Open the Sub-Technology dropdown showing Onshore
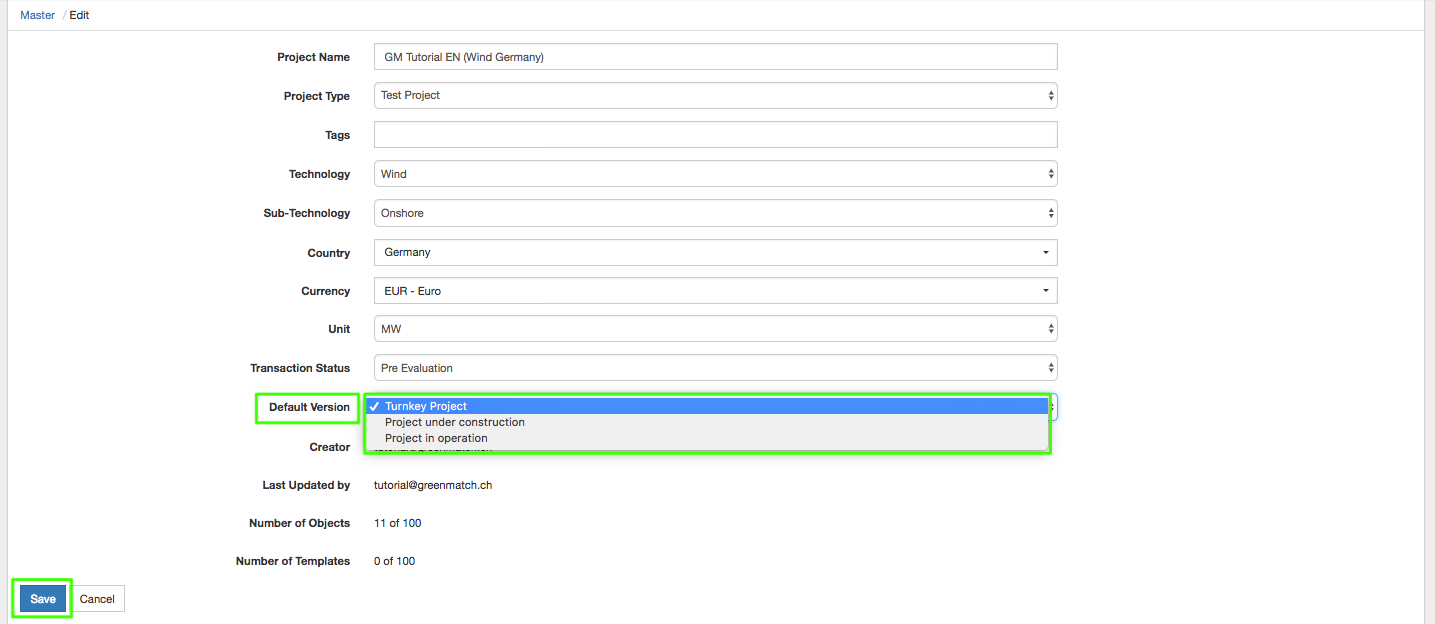1435x624 pixels. (x=715, y=213)
